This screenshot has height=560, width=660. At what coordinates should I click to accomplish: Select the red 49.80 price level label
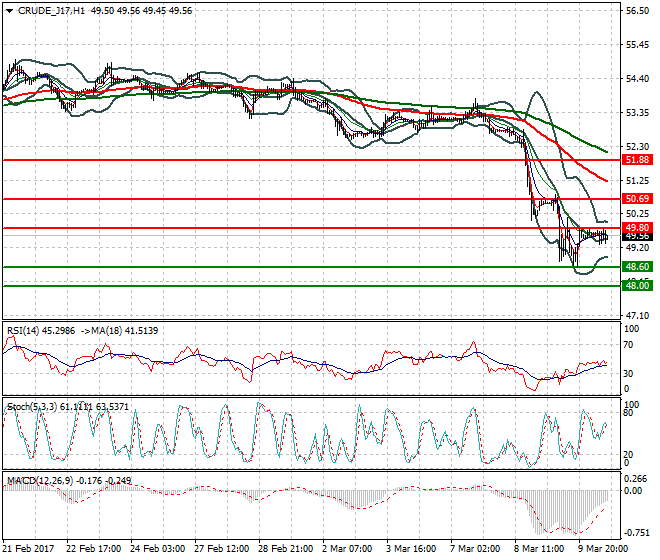[x=637, y=227]
